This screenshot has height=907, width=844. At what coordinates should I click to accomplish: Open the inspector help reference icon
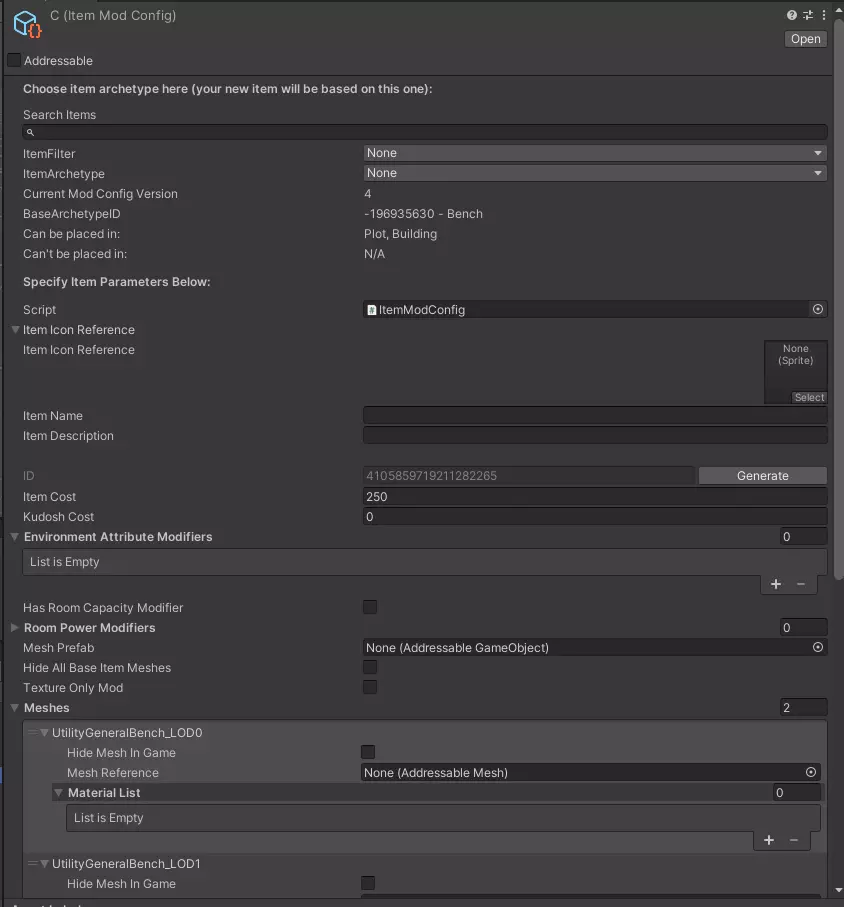[x=792, y=16]
